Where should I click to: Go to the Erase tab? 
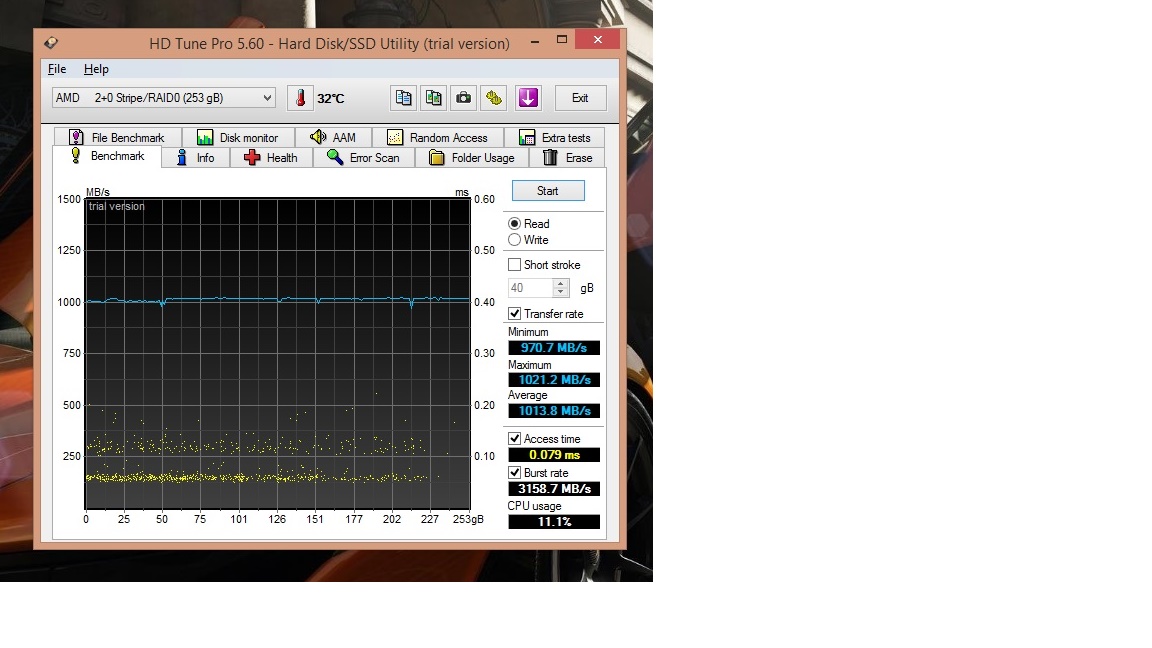point(567,158)
